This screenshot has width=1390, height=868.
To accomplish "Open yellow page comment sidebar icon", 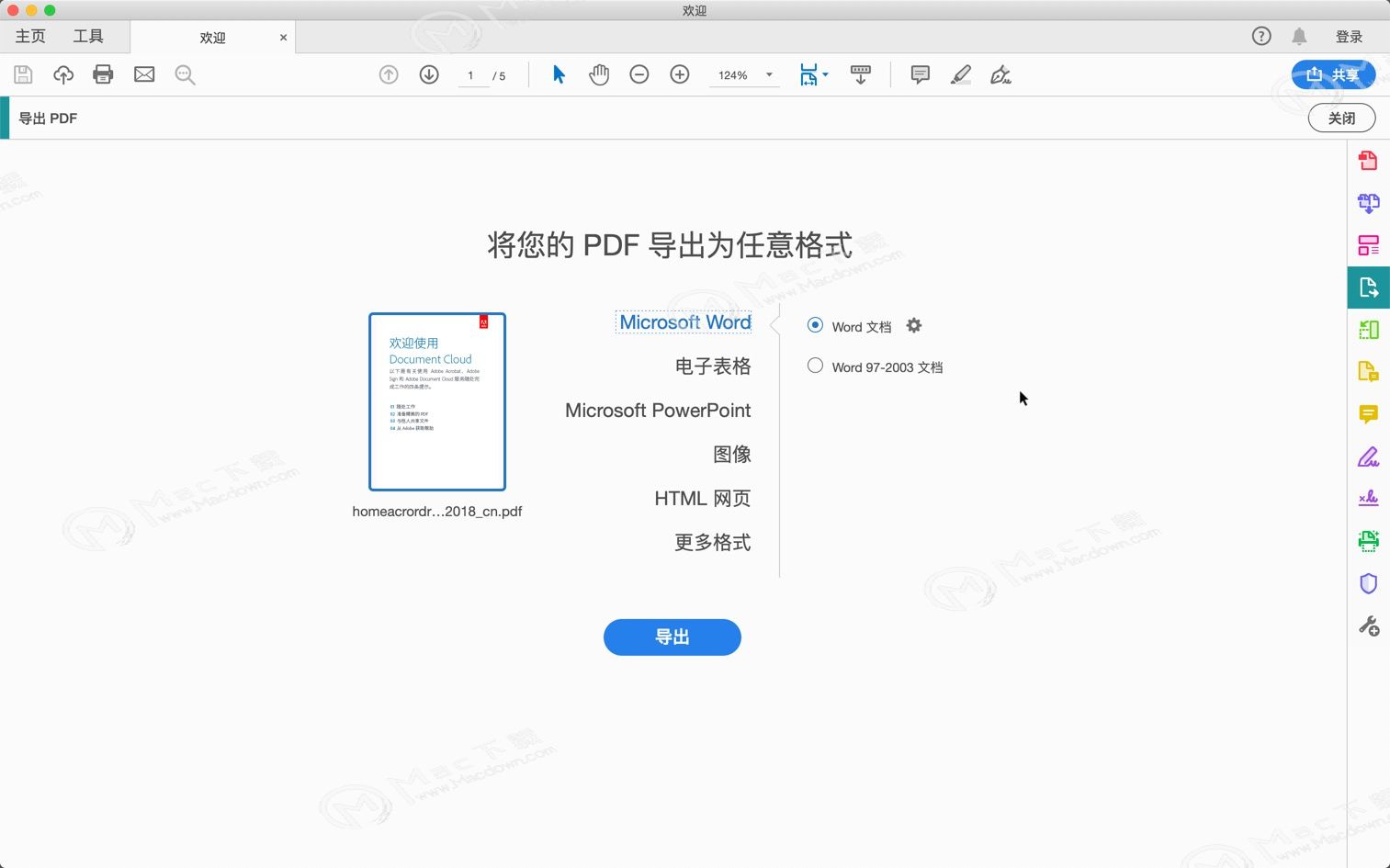I will coord(1368,372).
